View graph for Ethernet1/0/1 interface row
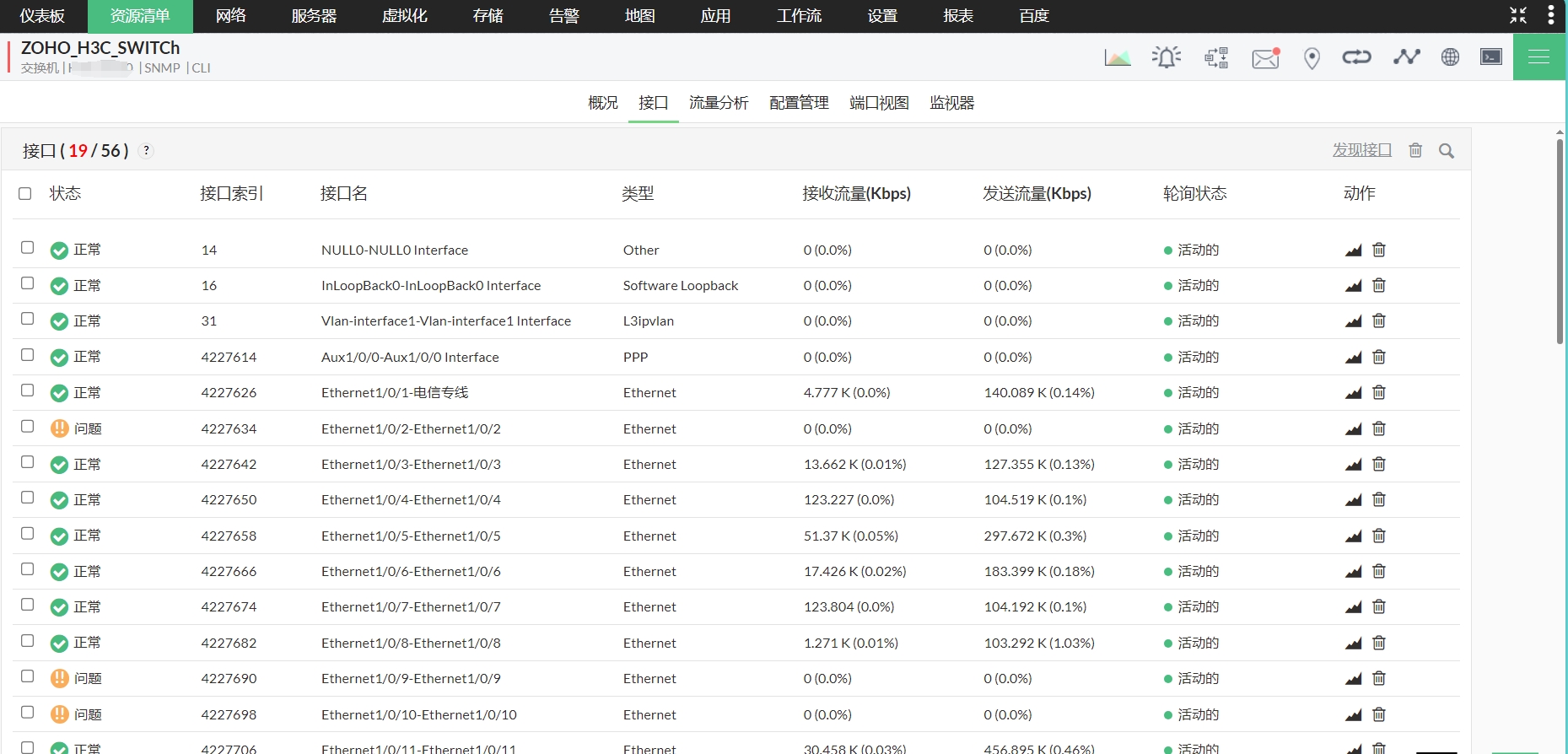 coord(1353,393)
